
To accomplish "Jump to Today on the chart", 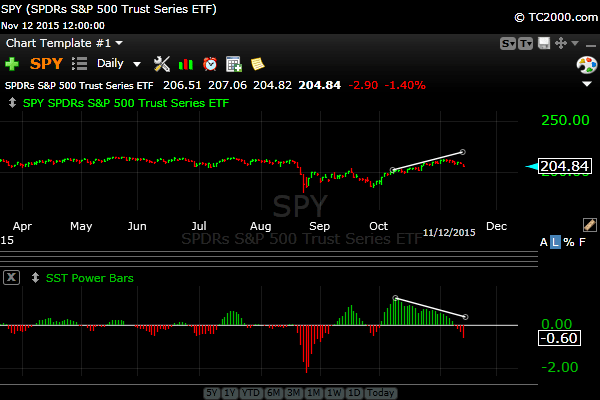I will point(380,393).
